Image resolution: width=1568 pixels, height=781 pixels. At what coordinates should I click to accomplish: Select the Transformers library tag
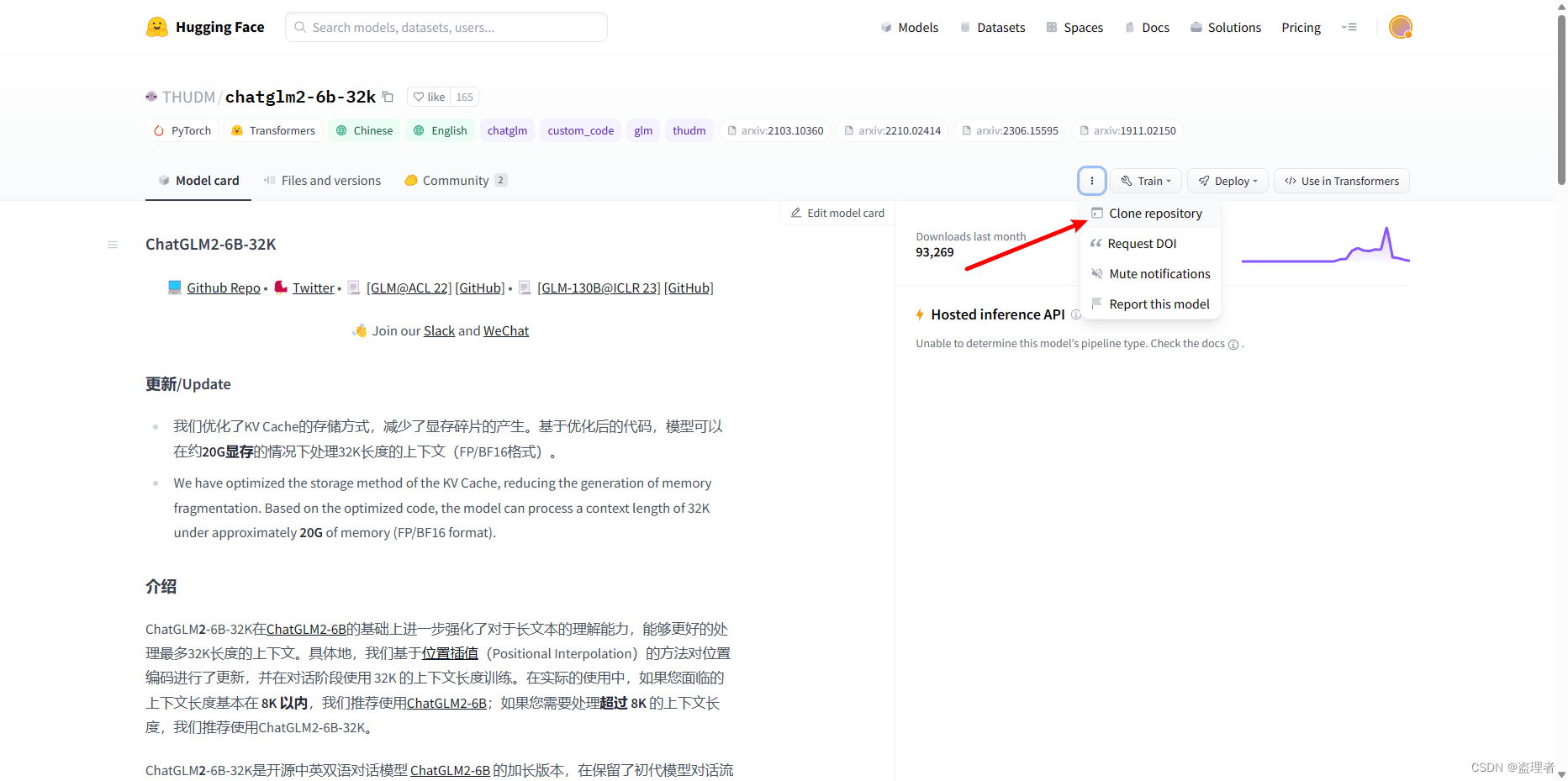[273, 130]
